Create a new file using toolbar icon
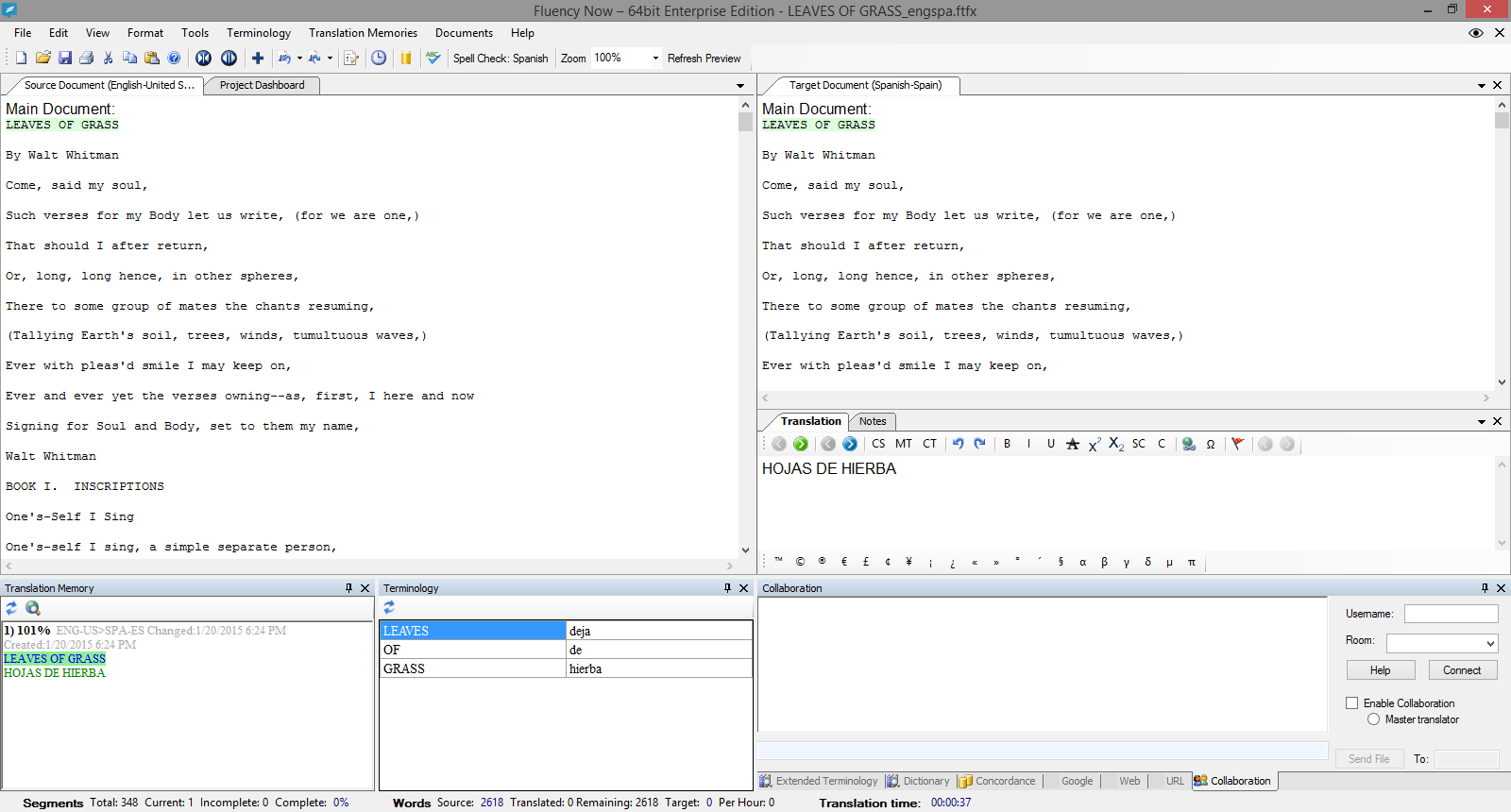The height and width of the screenshot is (812, 1511). click(x=21, y=58)
